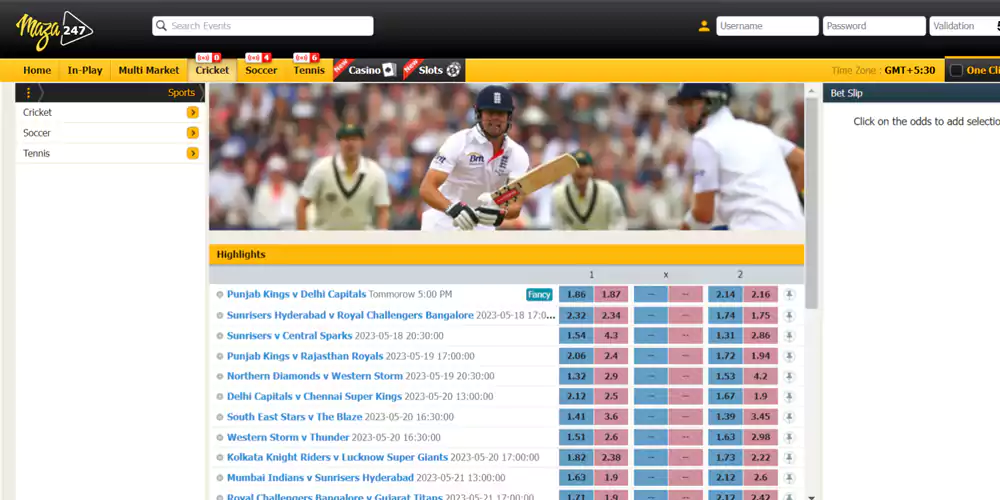Image resolution: width=1000 pixels, height=500 pixels.
Task: Click the user profile icon beside Username
Action: [x=704, y=26]
